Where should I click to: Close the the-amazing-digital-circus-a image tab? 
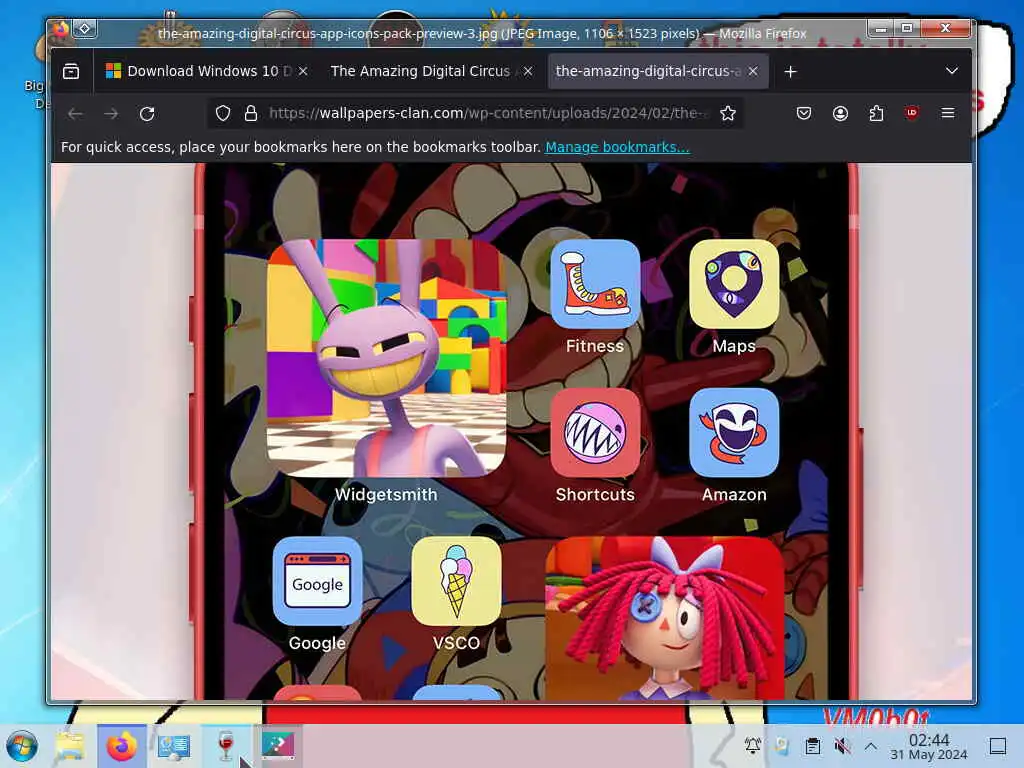(753, 71)
